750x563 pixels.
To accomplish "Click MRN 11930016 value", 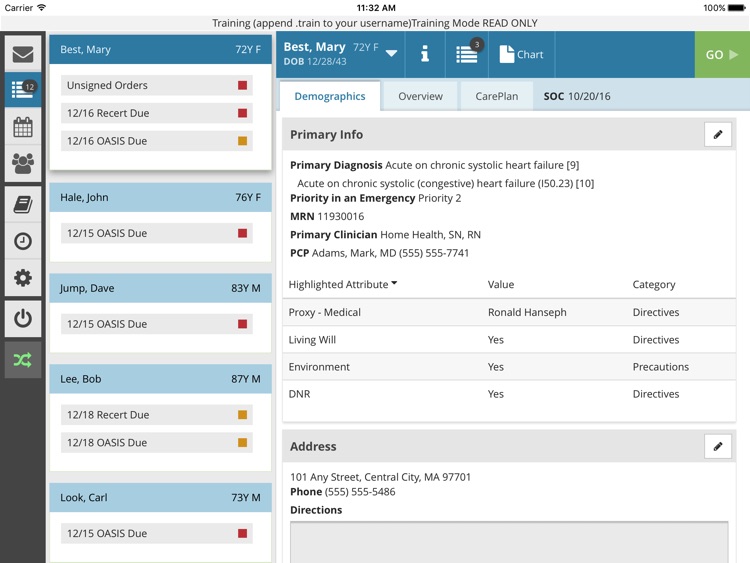I will click(x=341, y=216).
